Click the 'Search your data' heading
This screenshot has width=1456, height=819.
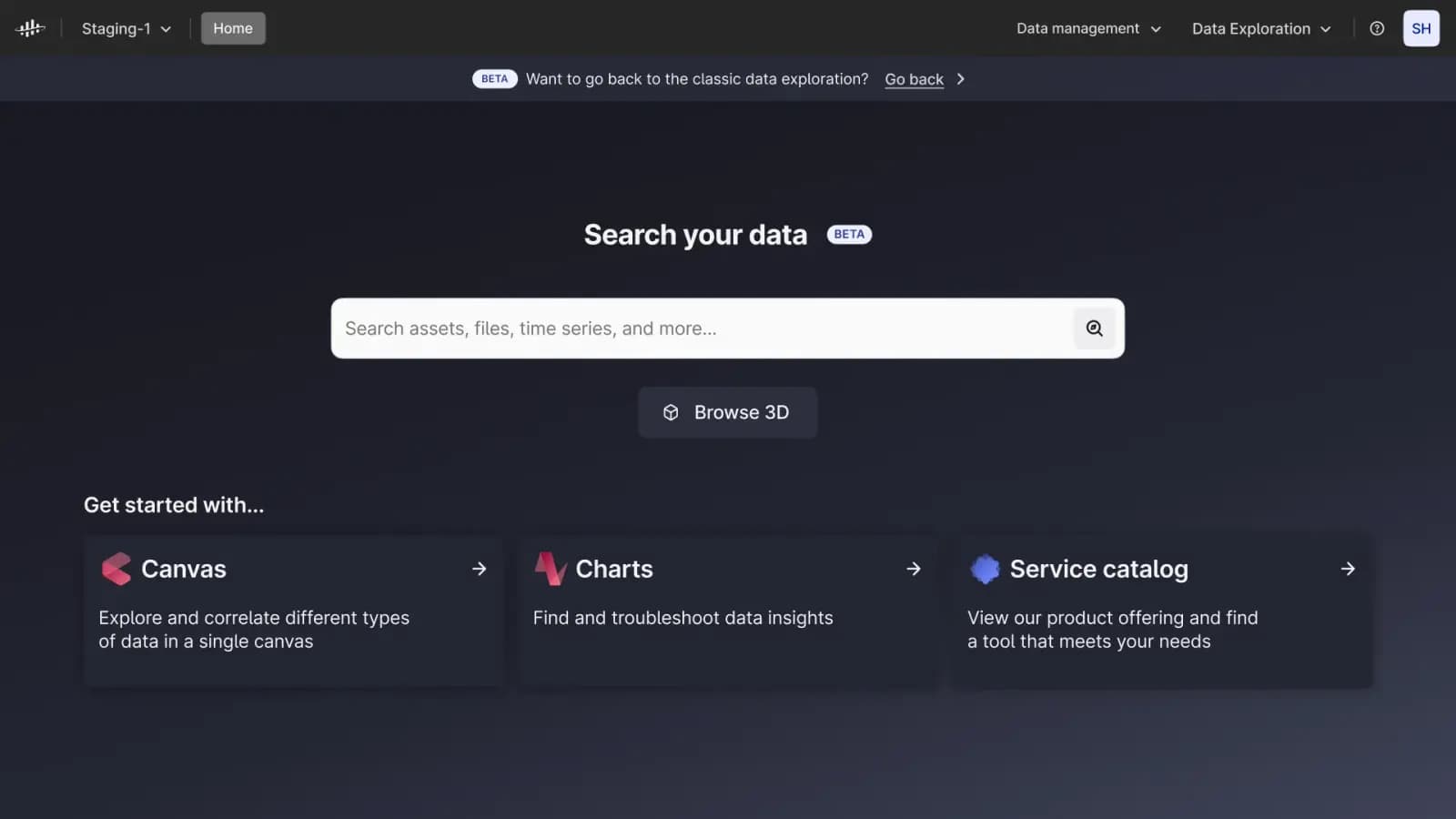pyautogui.click(x=695, y=235)
